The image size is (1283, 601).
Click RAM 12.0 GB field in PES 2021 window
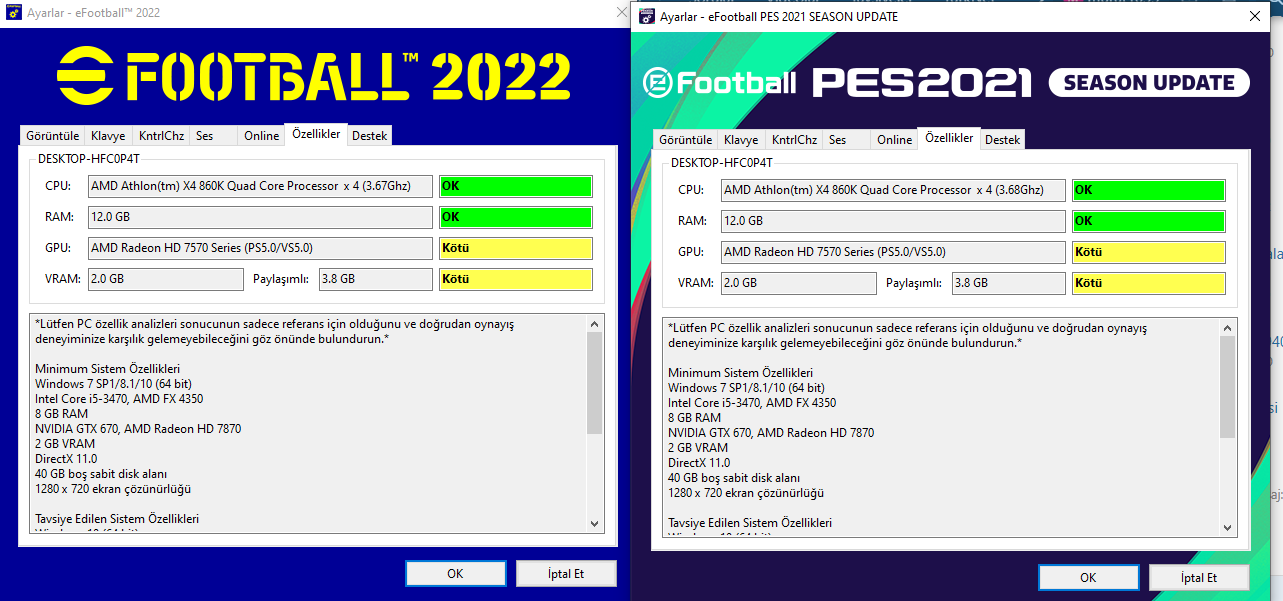[893, 221]
